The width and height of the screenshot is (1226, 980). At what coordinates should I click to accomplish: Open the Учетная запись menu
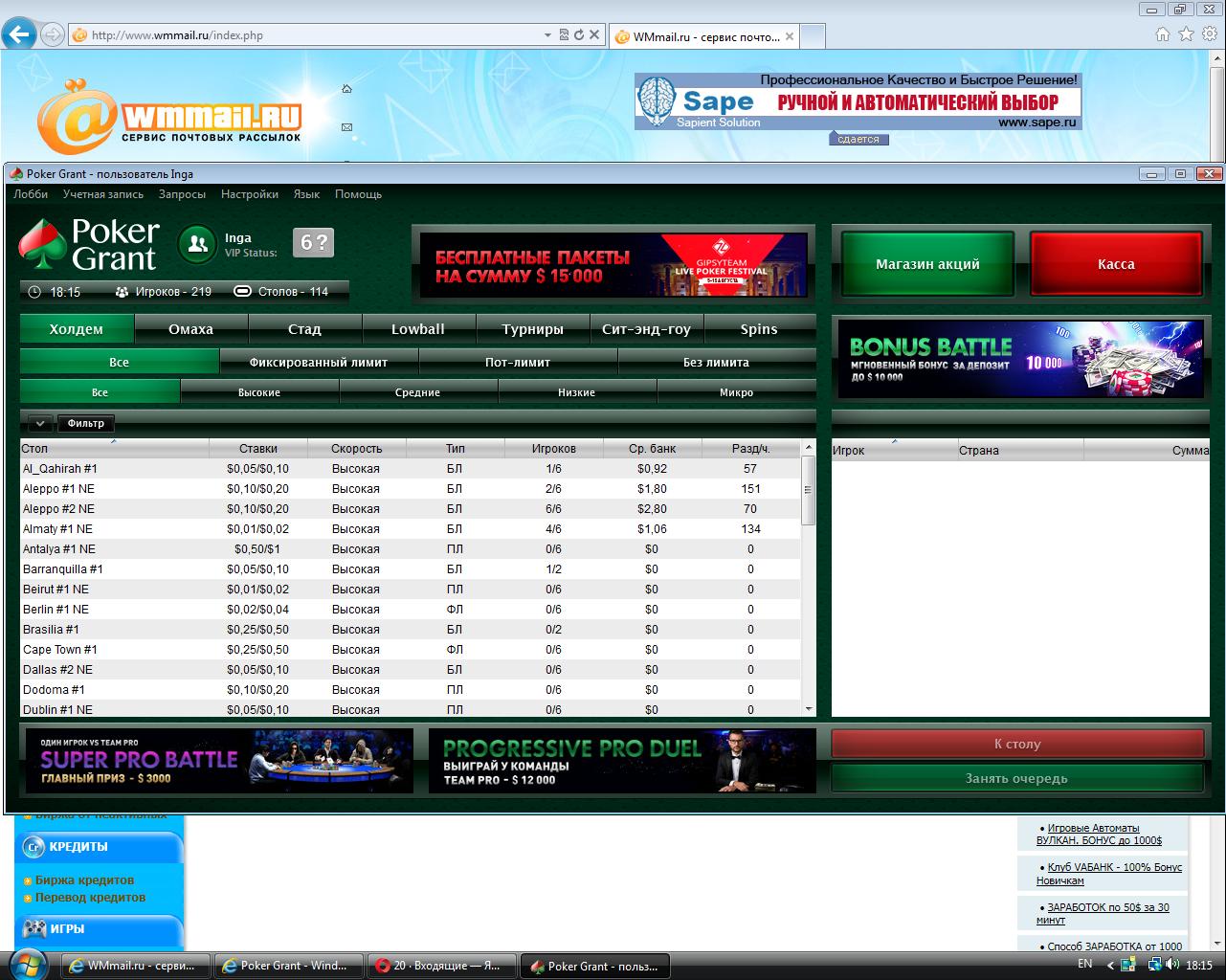tap(103, 194)
